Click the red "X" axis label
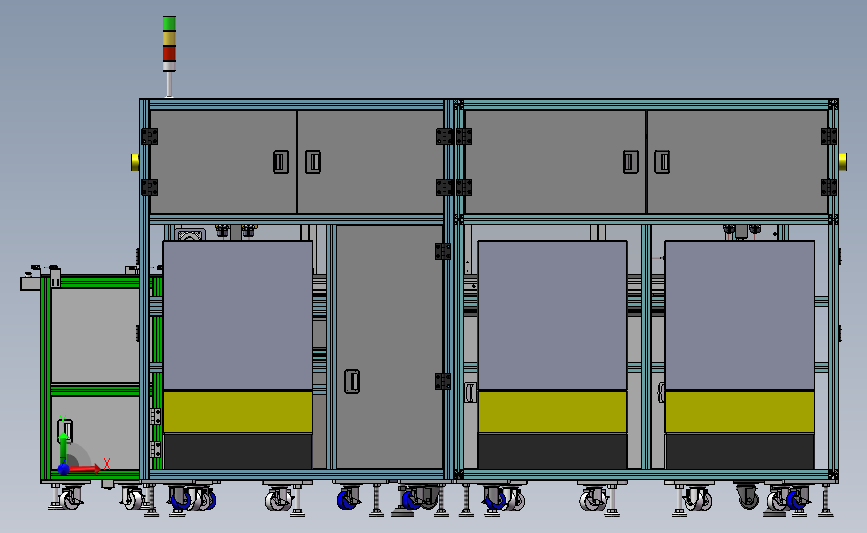The image size is (867, 533). click(x=107, y=463)
